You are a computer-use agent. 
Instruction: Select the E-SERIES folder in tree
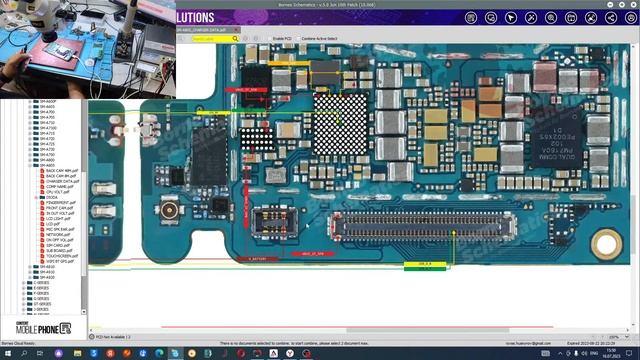(x=41, y=288)
